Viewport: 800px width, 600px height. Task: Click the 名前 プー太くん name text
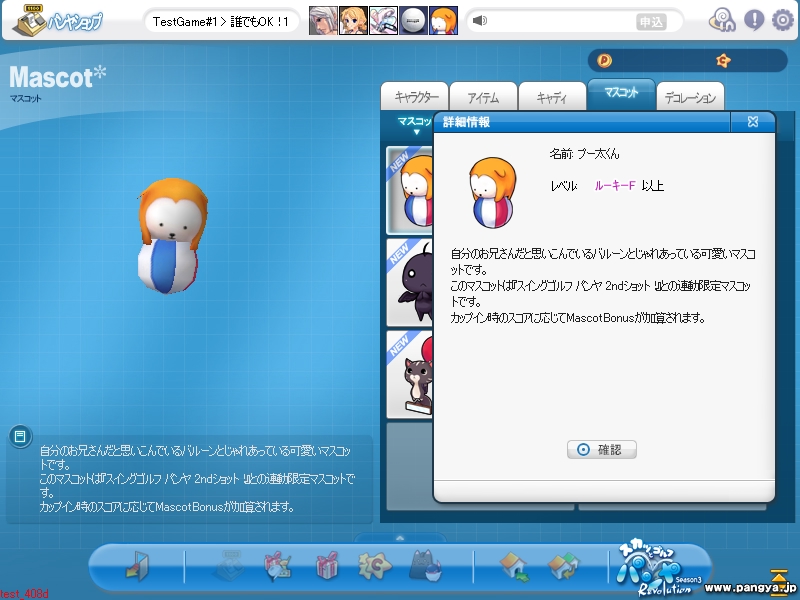pyautogui.click(x=584, y=154)
